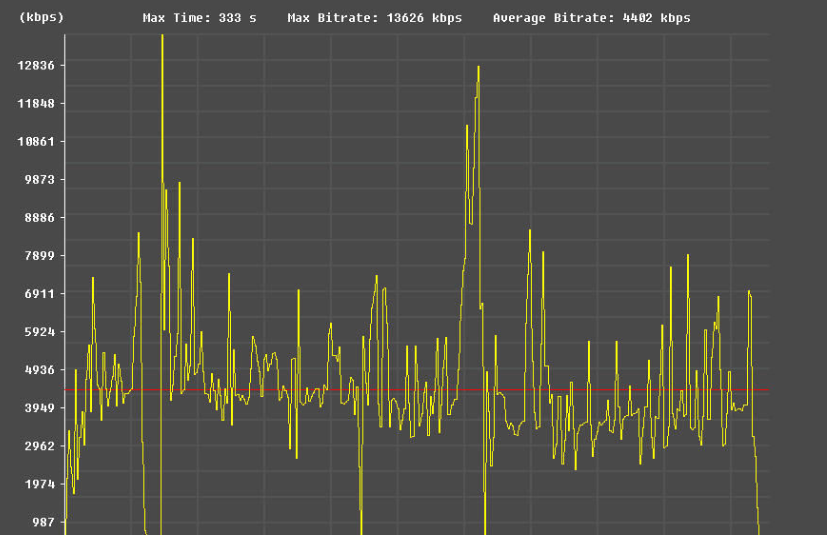Viewport: 827px width, 535px height.
Task: Click the 7899 y-axis label
Action: tap(40, 255)
